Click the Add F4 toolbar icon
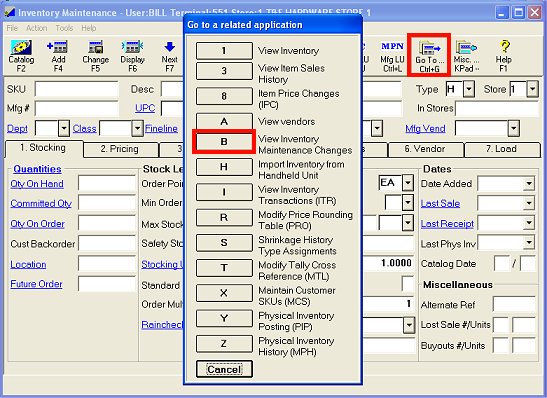This screenshot has height=398, width=547. coord(58,56)
